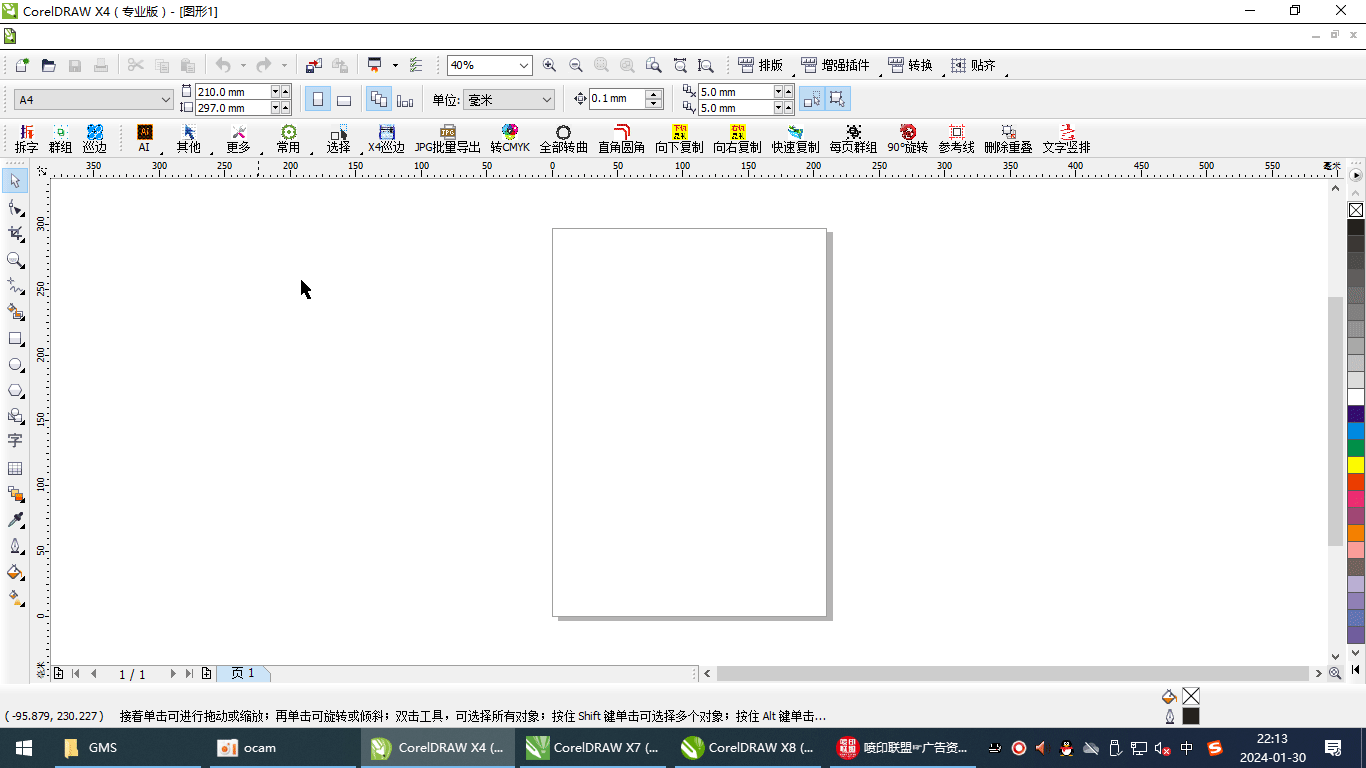The image size is (1366, 768).
Task: Open the 排版 menu
Action: click(x=760, y=65)
